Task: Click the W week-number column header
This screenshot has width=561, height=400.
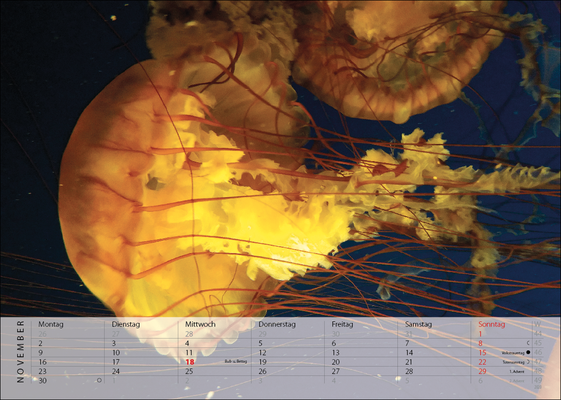Action: (x=537, y=324)
